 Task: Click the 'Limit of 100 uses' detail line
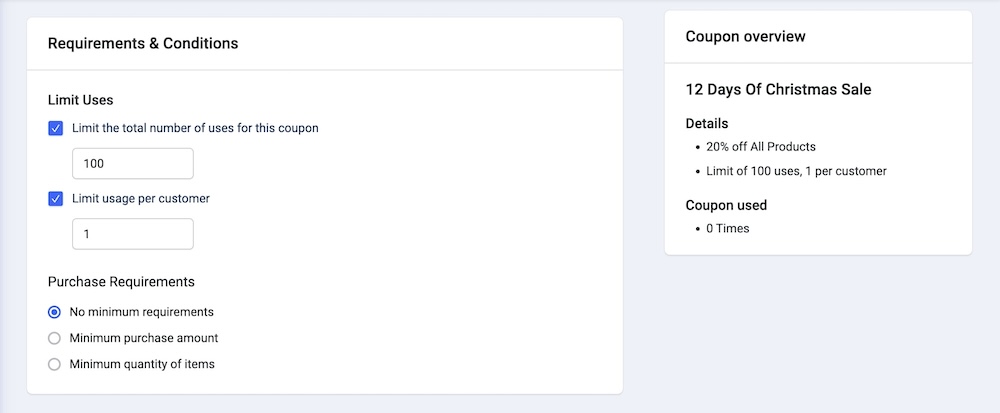(796, 171)
